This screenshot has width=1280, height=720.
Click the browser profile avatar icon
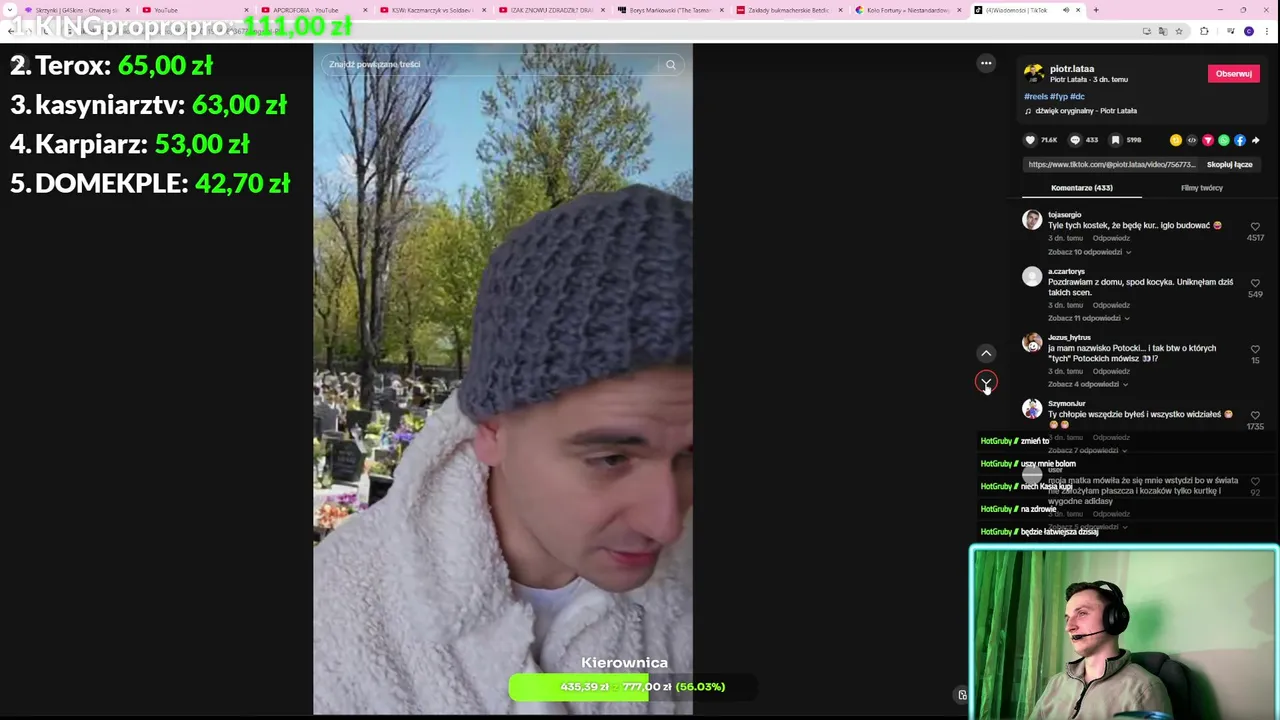tap(1249, 31)
